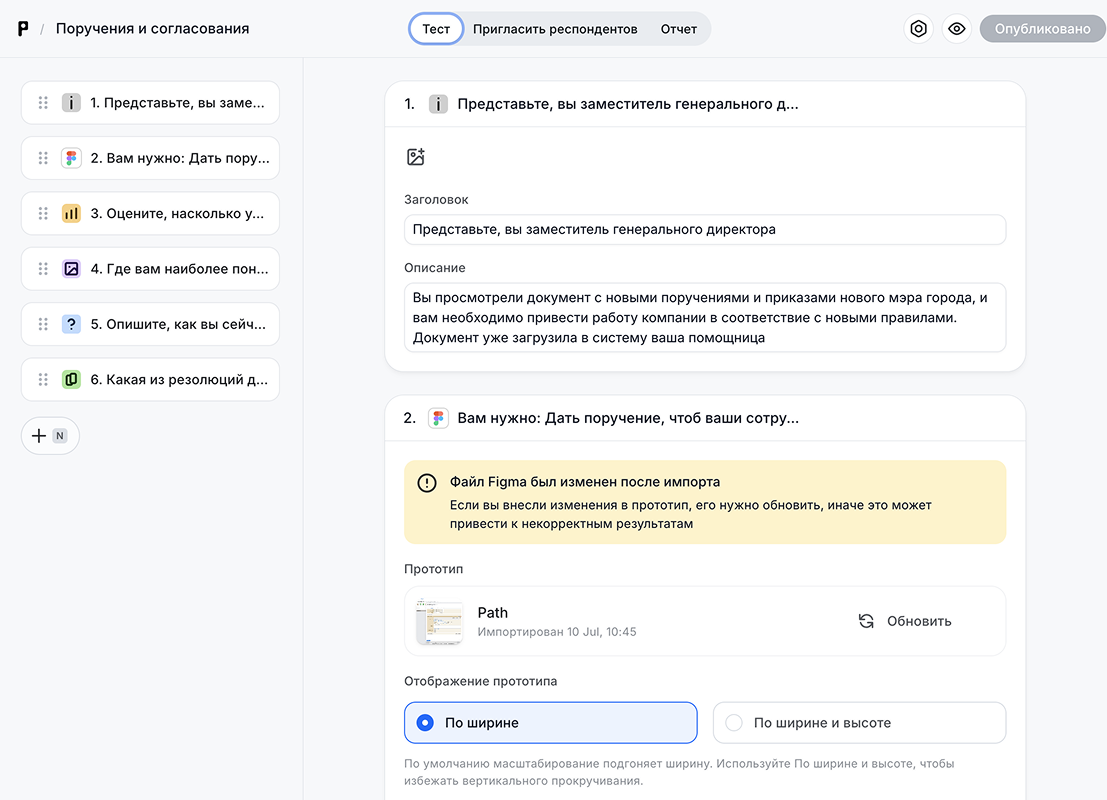The image size is (1107, 800).
Task: Select the "По ширине и высоте" radio option
Action: (734, 723)
